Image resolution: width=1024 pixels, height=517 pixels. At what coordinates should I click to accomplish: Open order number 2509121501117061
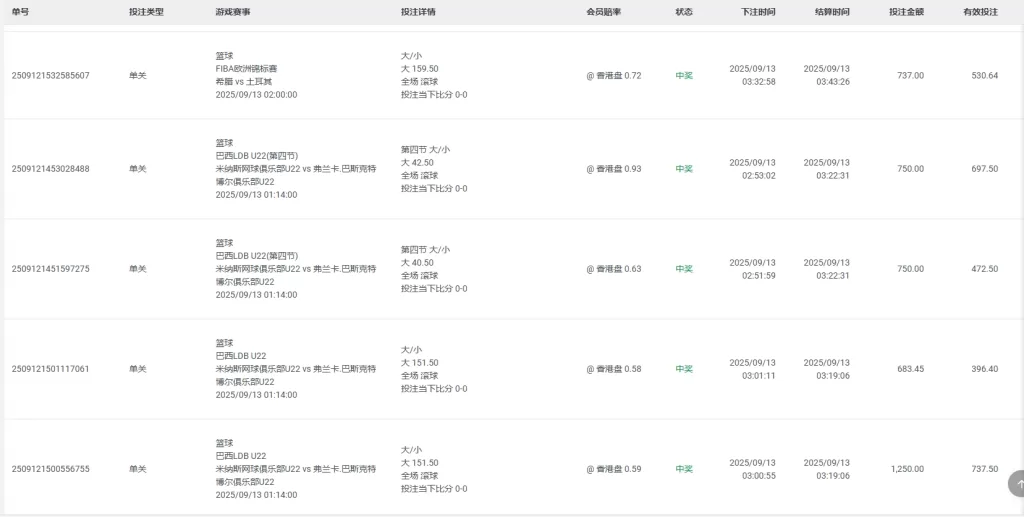click(x=50, y=369)
